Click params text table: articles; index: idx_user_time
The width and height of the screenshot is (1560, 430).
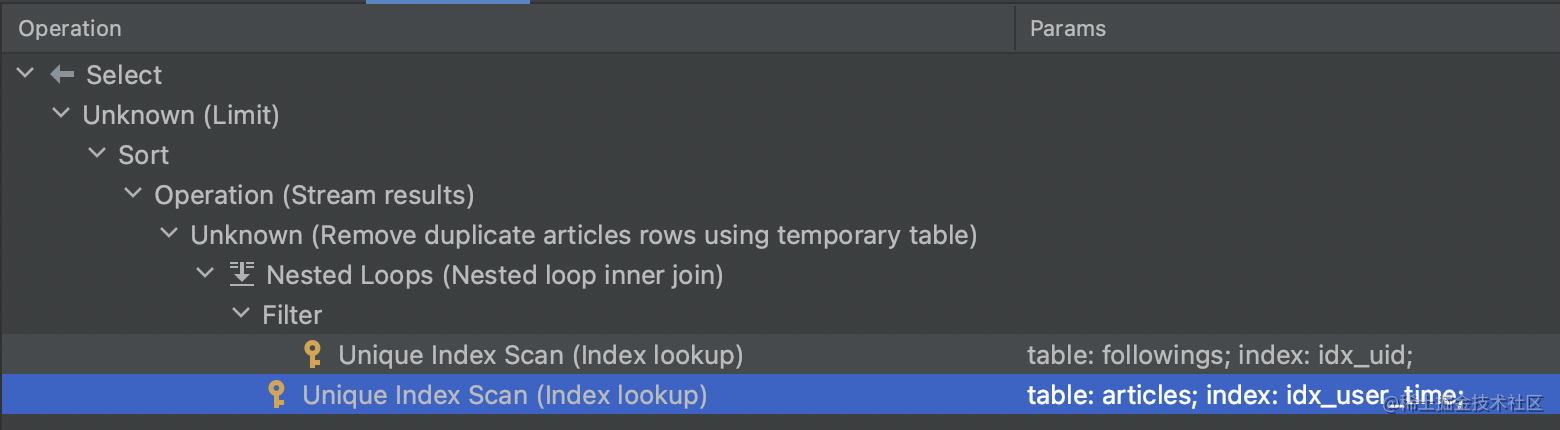tap(1245, 395)
